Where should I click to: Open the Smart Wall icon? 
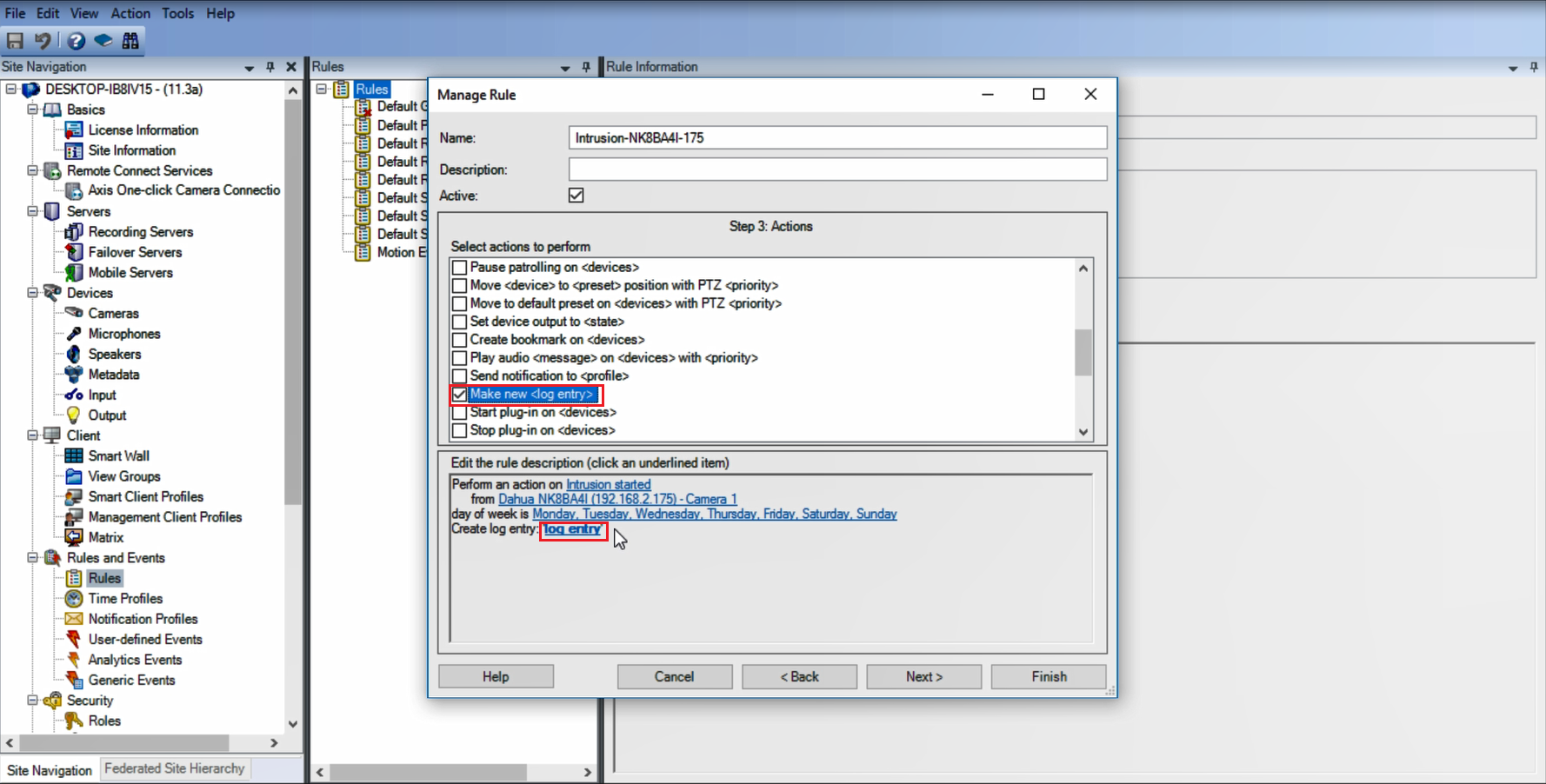tap(74, 455)
